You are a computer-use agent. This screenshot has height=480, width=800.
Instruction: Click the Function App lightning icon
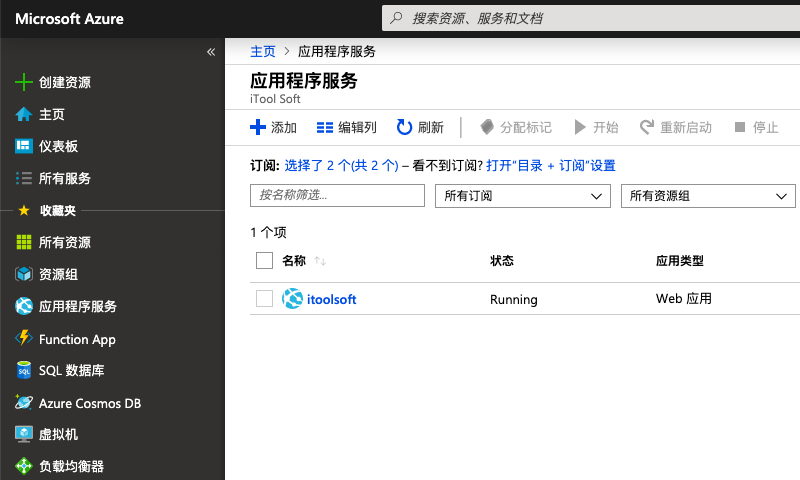(x=23, y=338)
